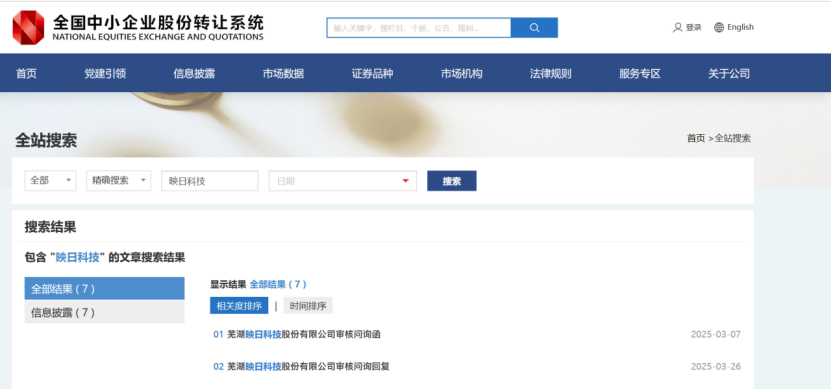831x390 pixels.
Task: Click 全站搜索 in the breadcrumb
Action: tap(733, 138)
